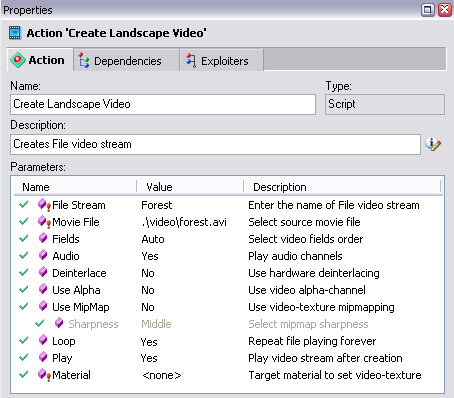
Task: Select the 'Movie File' parameter name
Action: (76, 222)
